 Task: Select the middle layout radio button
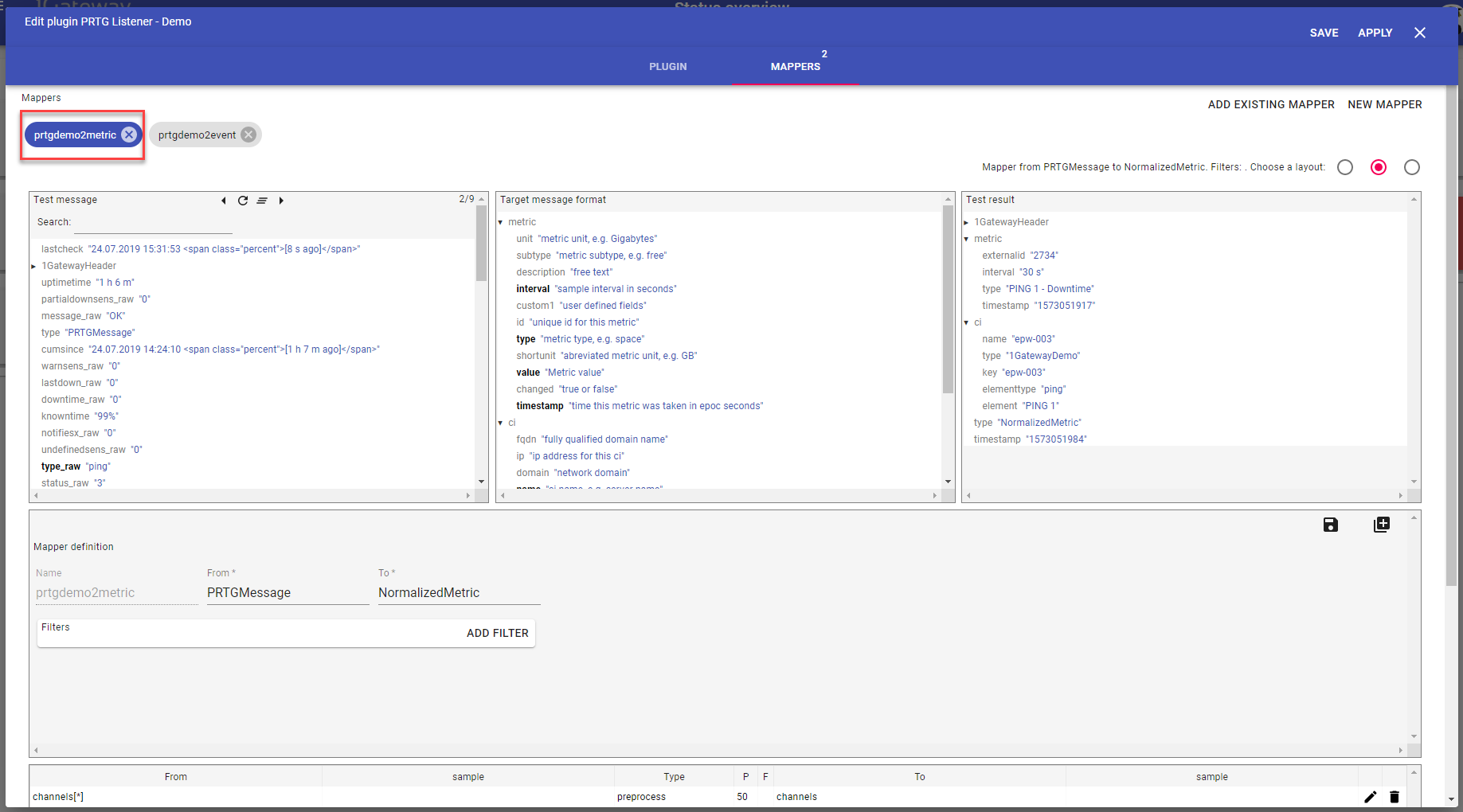pos(1379,167)
